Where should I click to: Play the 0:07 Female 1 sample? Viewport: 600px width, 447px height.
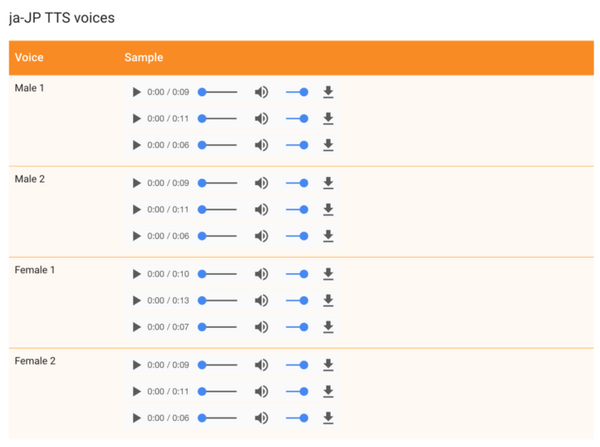pos(137,327)
